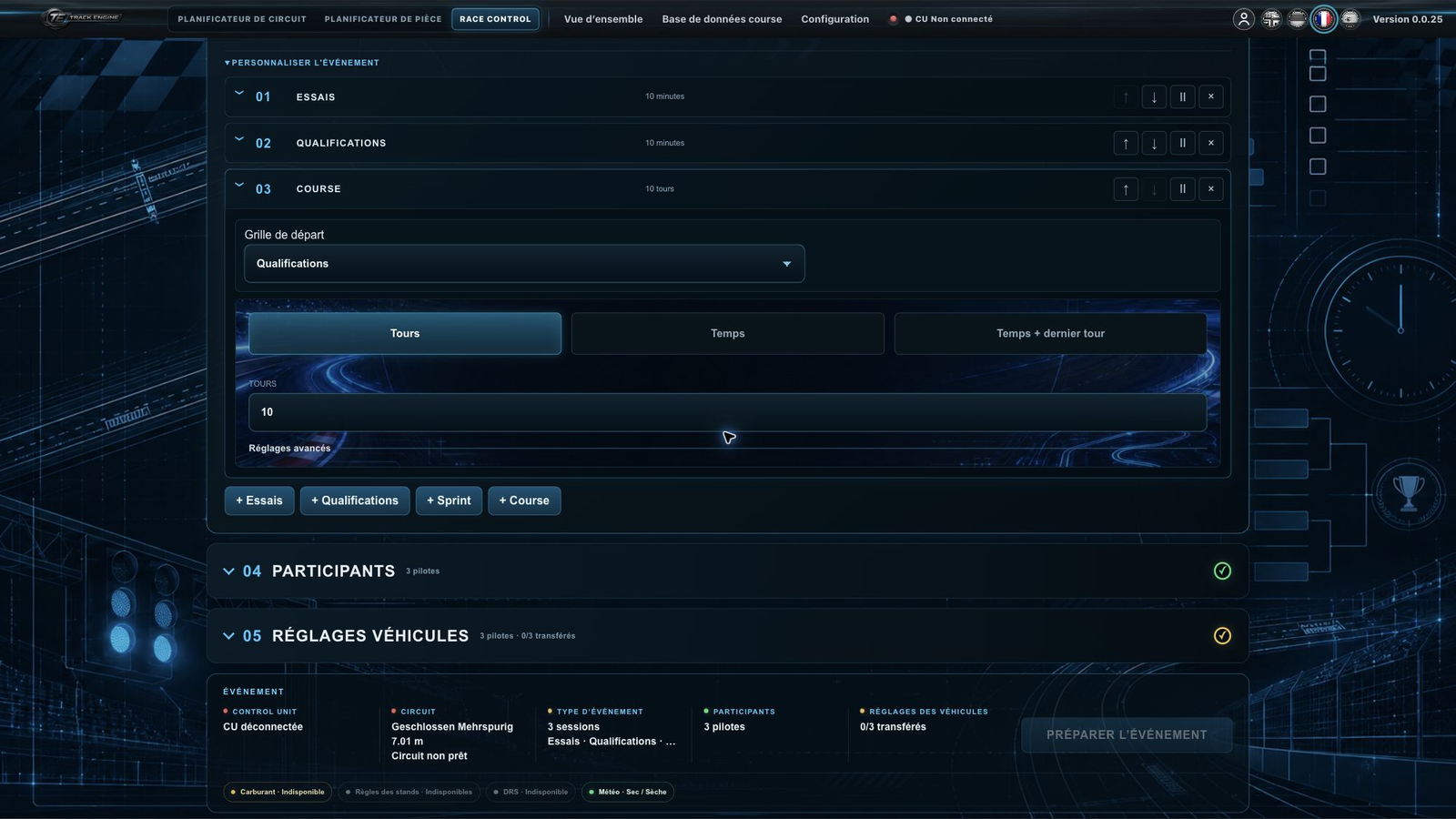Collapse Personnaliser l'événement section
The width and height of the screenshot is (1456, 819).
(x=301, y=63)
